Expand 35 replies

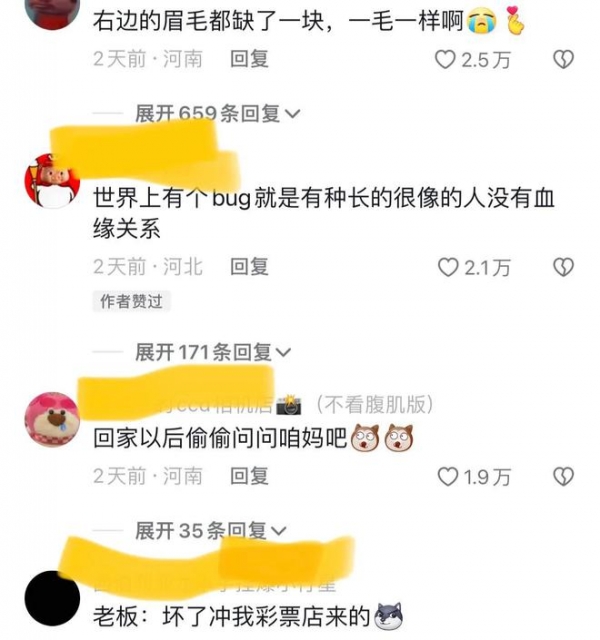(211, 531)
